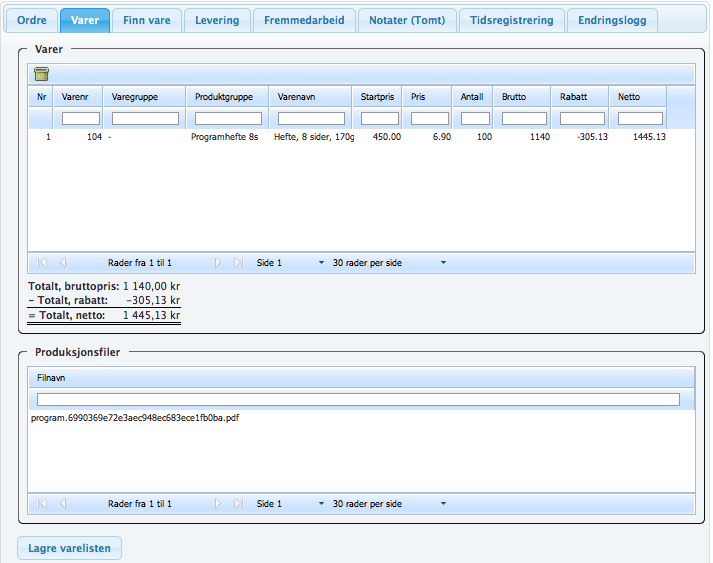Open rows-per-page dropdown in Produksjonsfiler

click(389, 504)
